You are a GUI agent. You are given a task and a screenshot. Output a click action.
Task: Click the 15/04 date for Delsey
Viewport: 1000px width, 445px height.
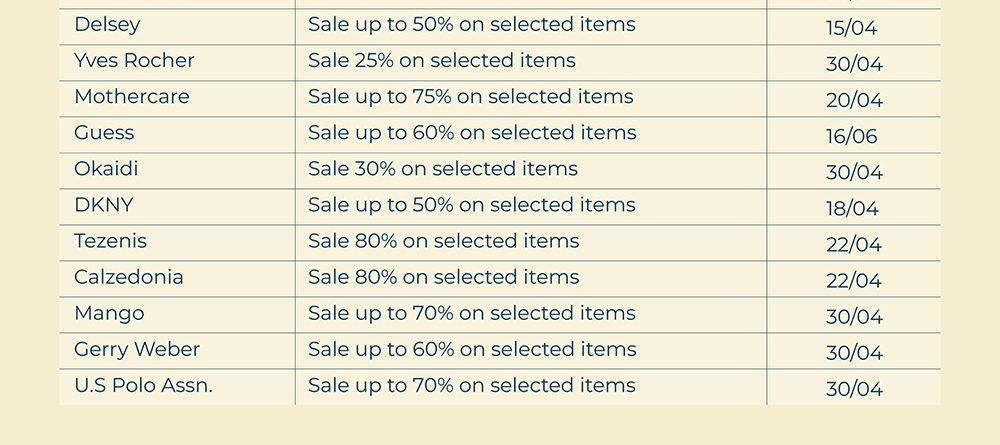pos(852,28)
